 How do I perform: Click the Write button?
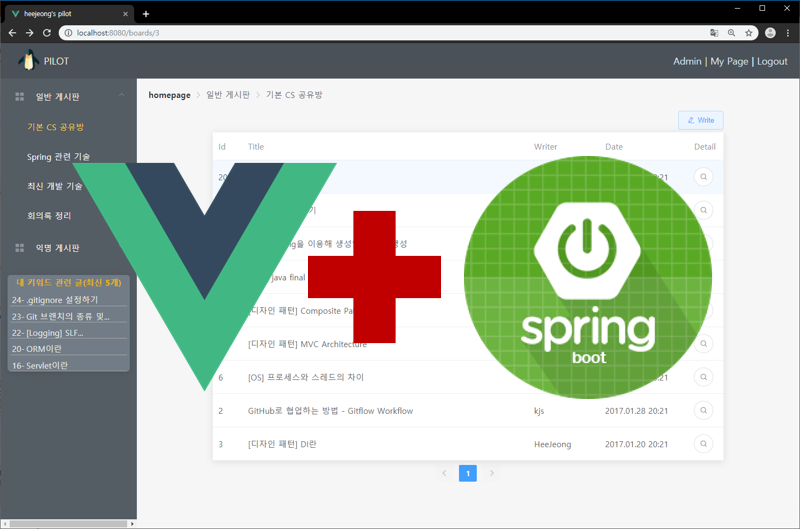(700, 120)
